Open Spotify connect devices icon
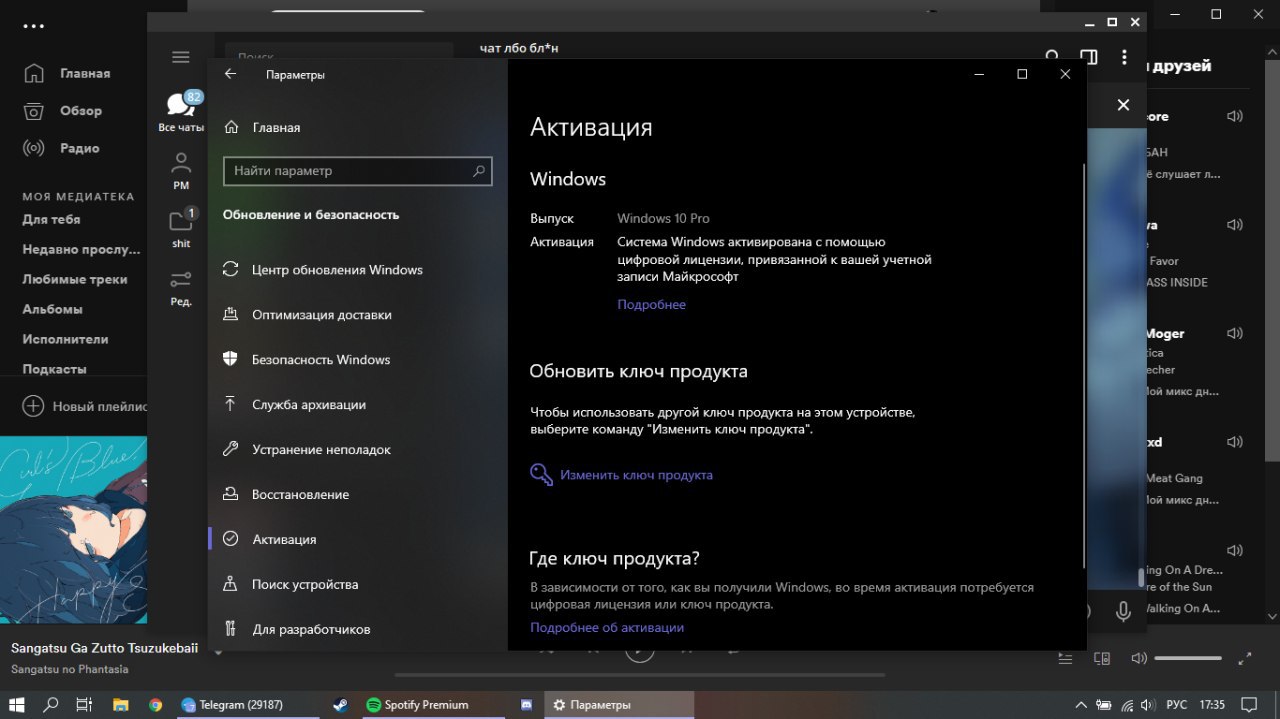 (1102, 659)
